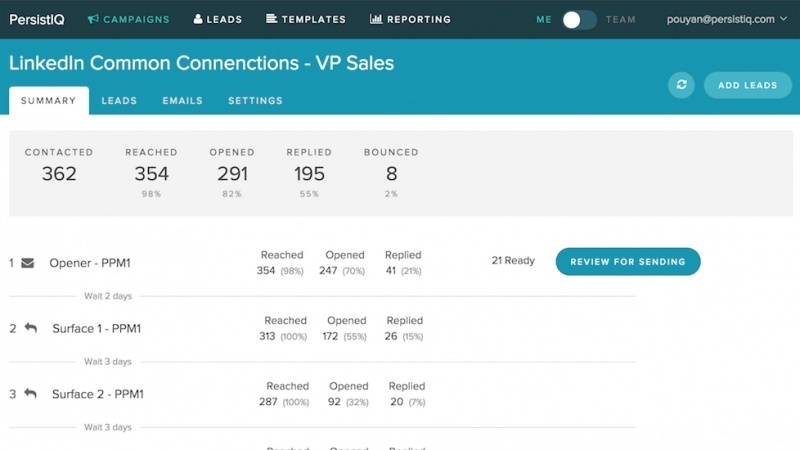Click the Review for Sending button
Screen dimensions: 800x450
[628, 262]
